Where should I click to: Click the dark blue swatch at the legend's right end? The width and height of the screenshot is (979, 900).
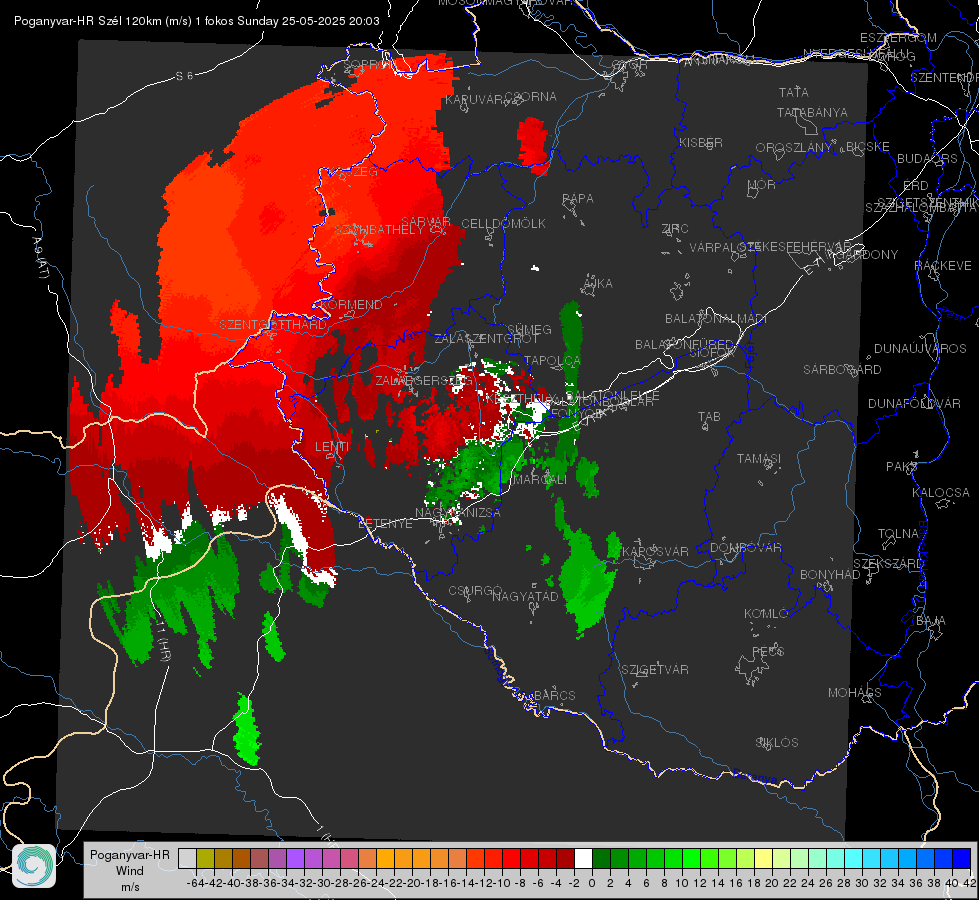click(x=963, y=859)
